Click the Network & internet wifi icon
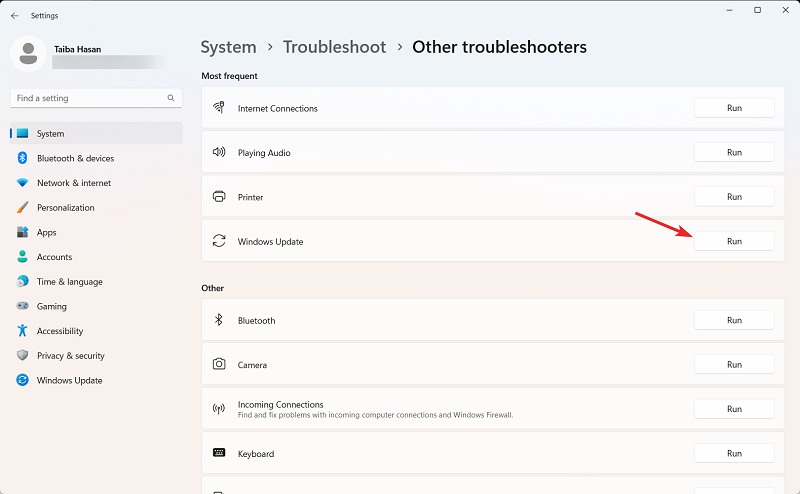The image size is (800, 494). tap(22, 183)
